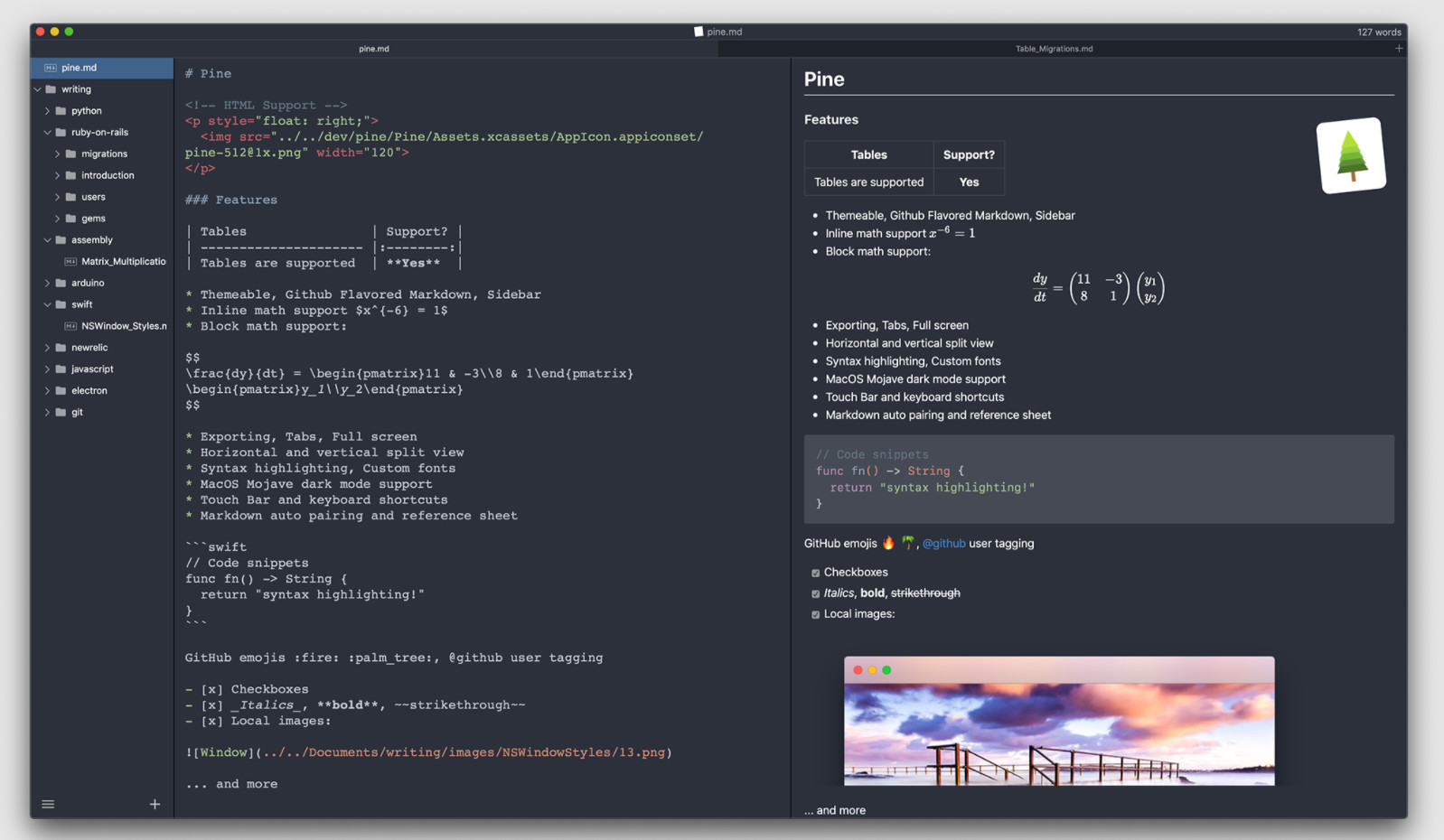
Task: Click the electron folder icon
Action: point(61,390)
